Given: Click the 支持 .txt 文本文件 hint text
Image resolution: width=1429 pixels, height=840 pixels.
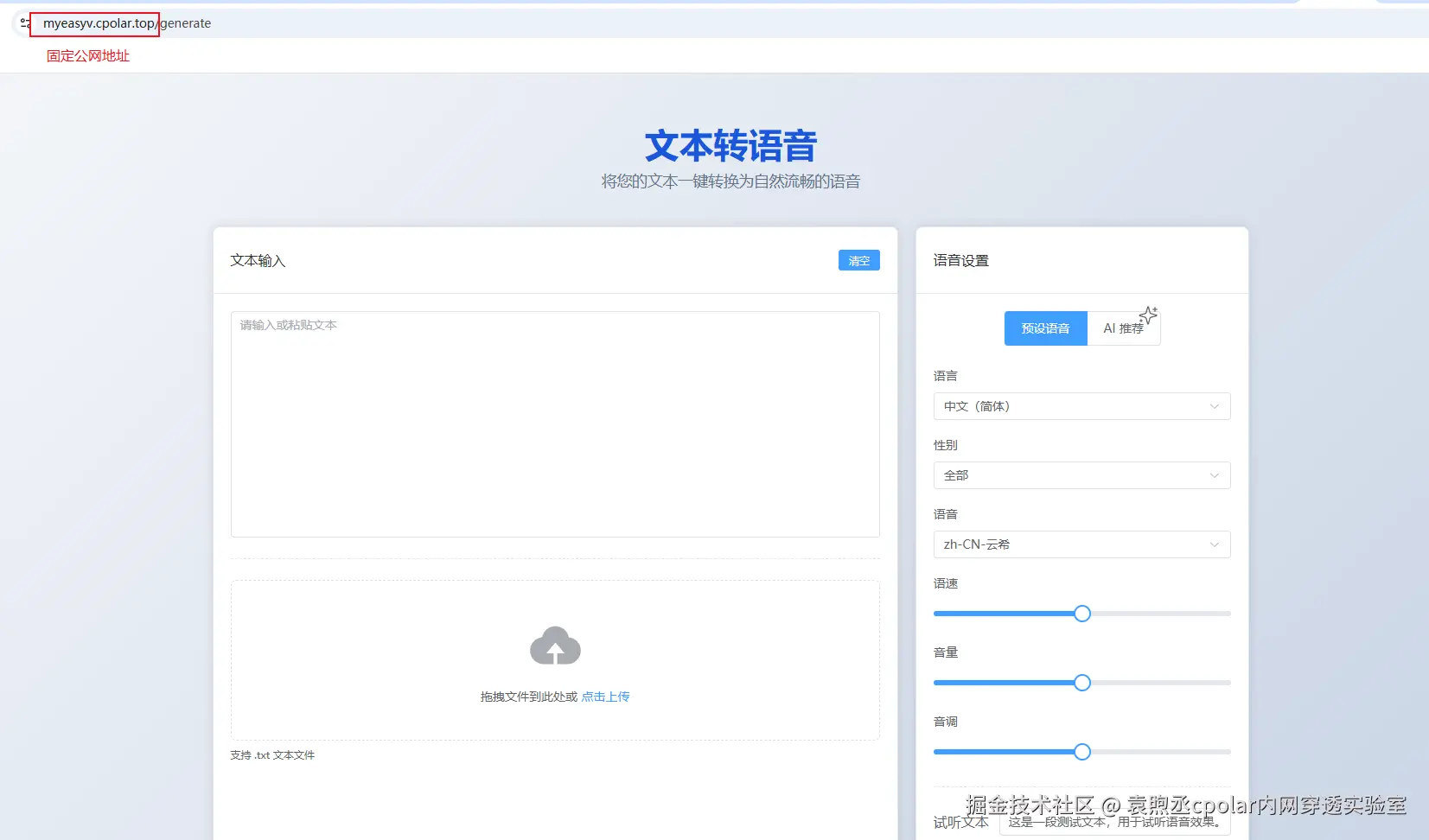Looking at the screenshot, I should [x=272, y=755].
